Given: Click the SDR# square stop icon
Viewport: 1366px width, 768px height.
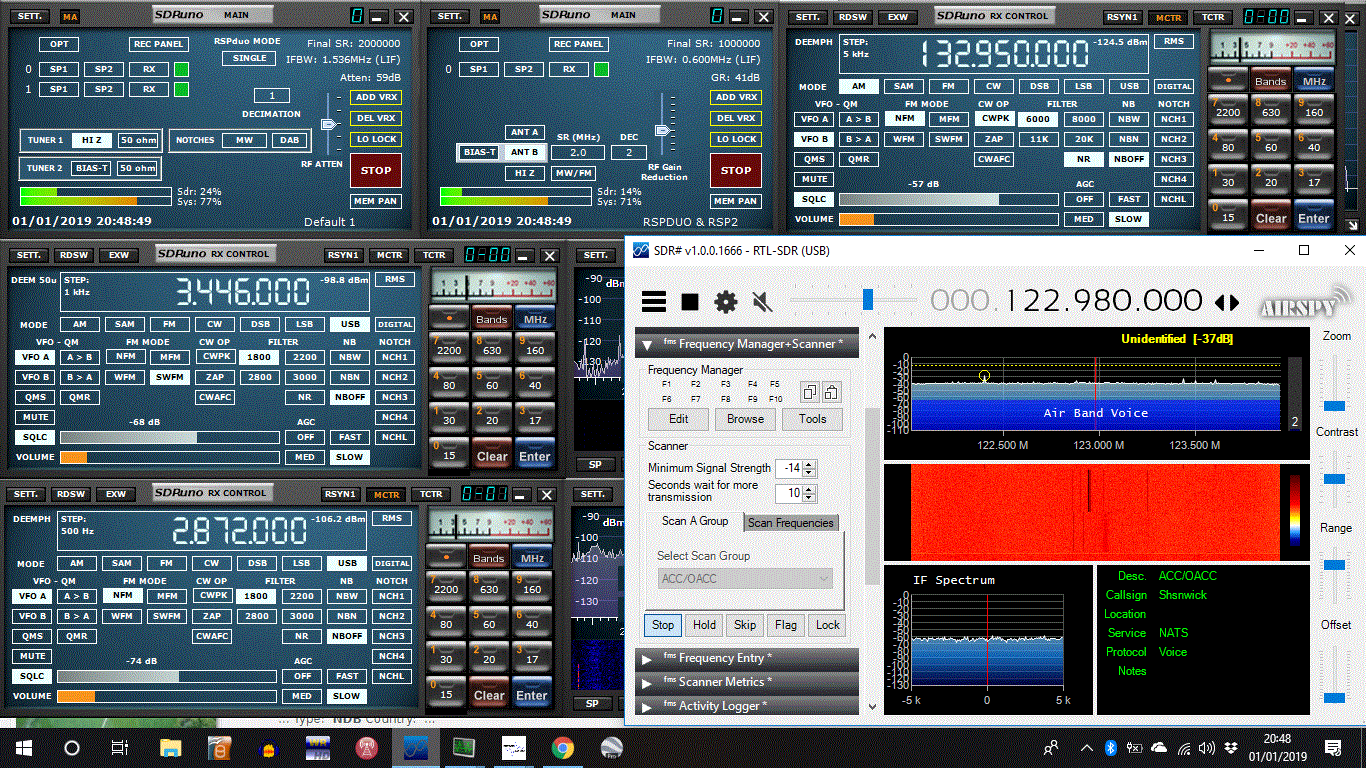Looking at the screenshot, I should tap(690, 301).
